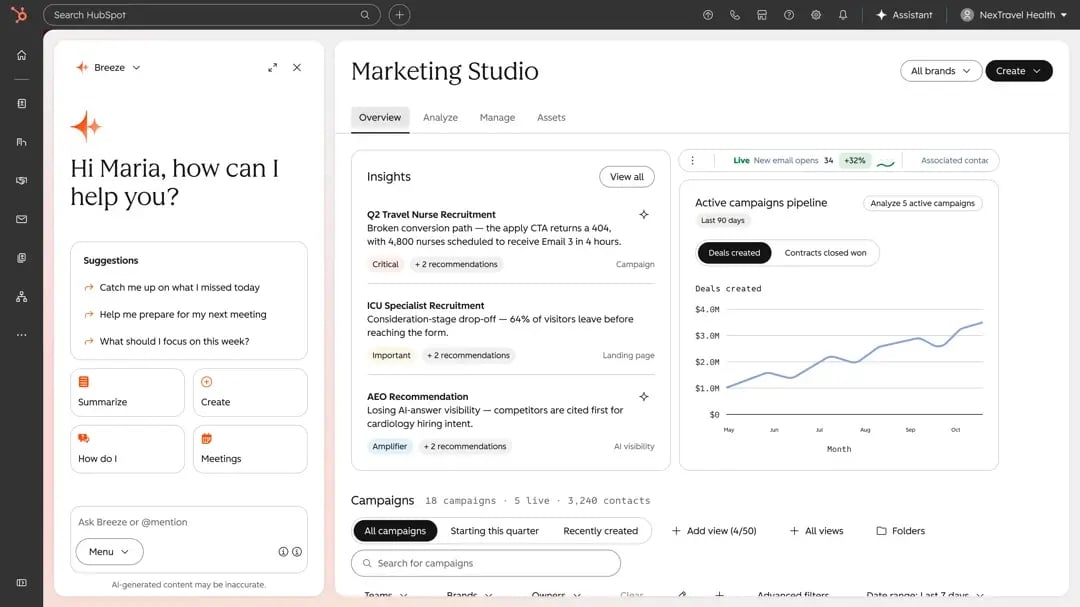Click the Search for campaigns field
Viewport: 1080px width, 607px height.
point(486,564)
